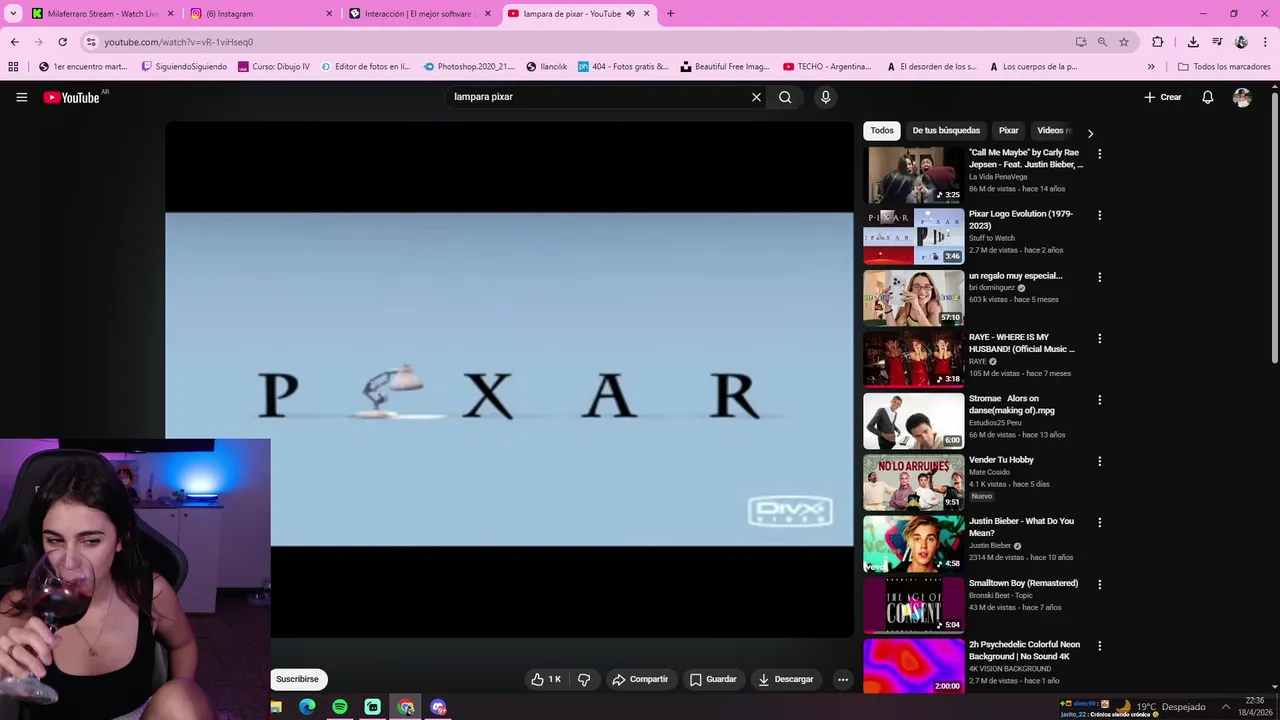The image size is (1280, 720).
Task: Open Chrome from the taskbar
Action: pos(405,707)
